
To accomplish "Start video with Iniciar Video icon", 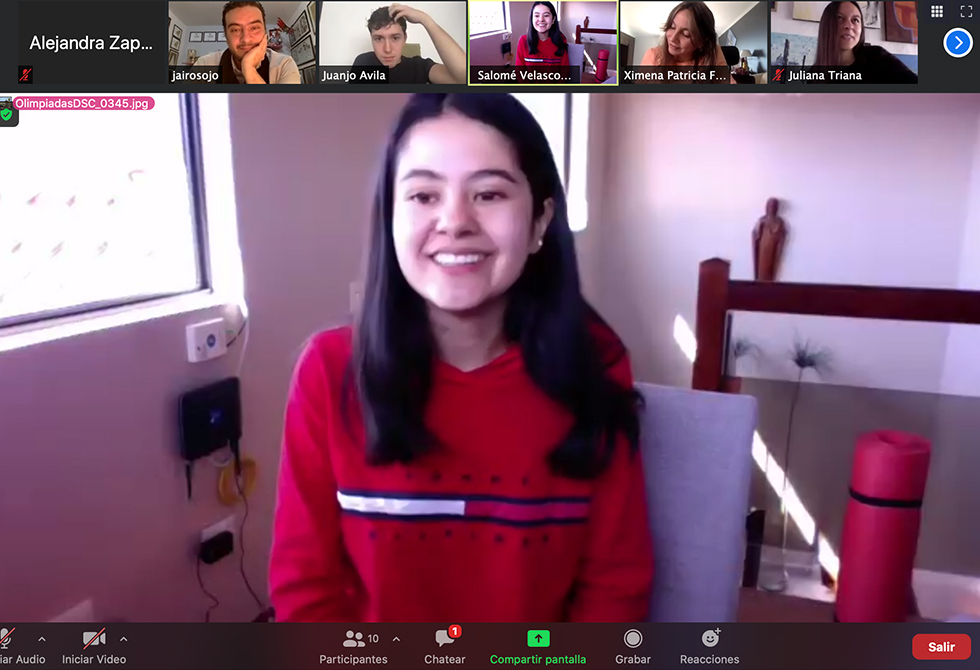I will pyautogui.click(x=94, y=638).
